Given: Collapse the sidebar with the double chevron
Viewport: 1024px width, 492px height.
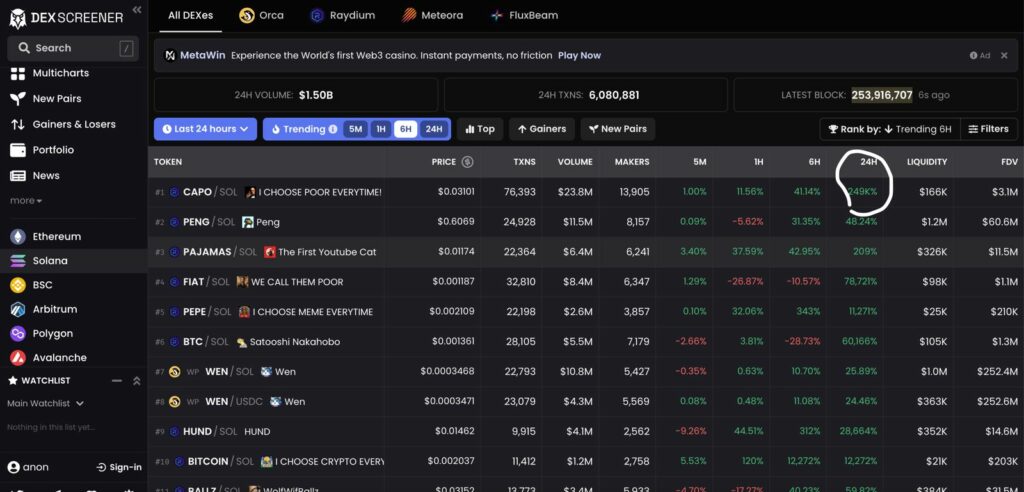Looking at the screenshot, I should click(x=136, y=9).
